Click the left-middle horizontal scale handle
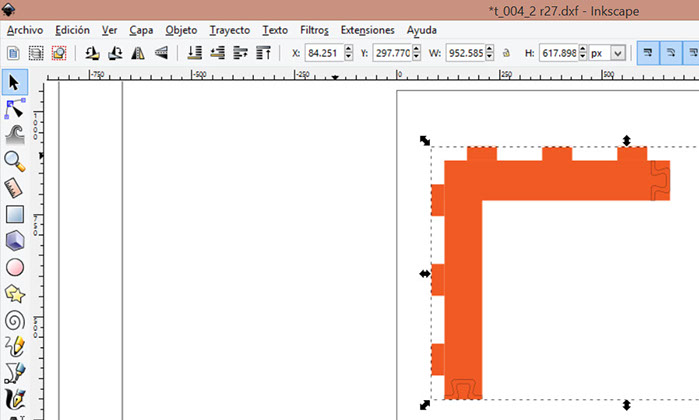The height and width of the screenshot is (420, 699). tap(425, 274)
